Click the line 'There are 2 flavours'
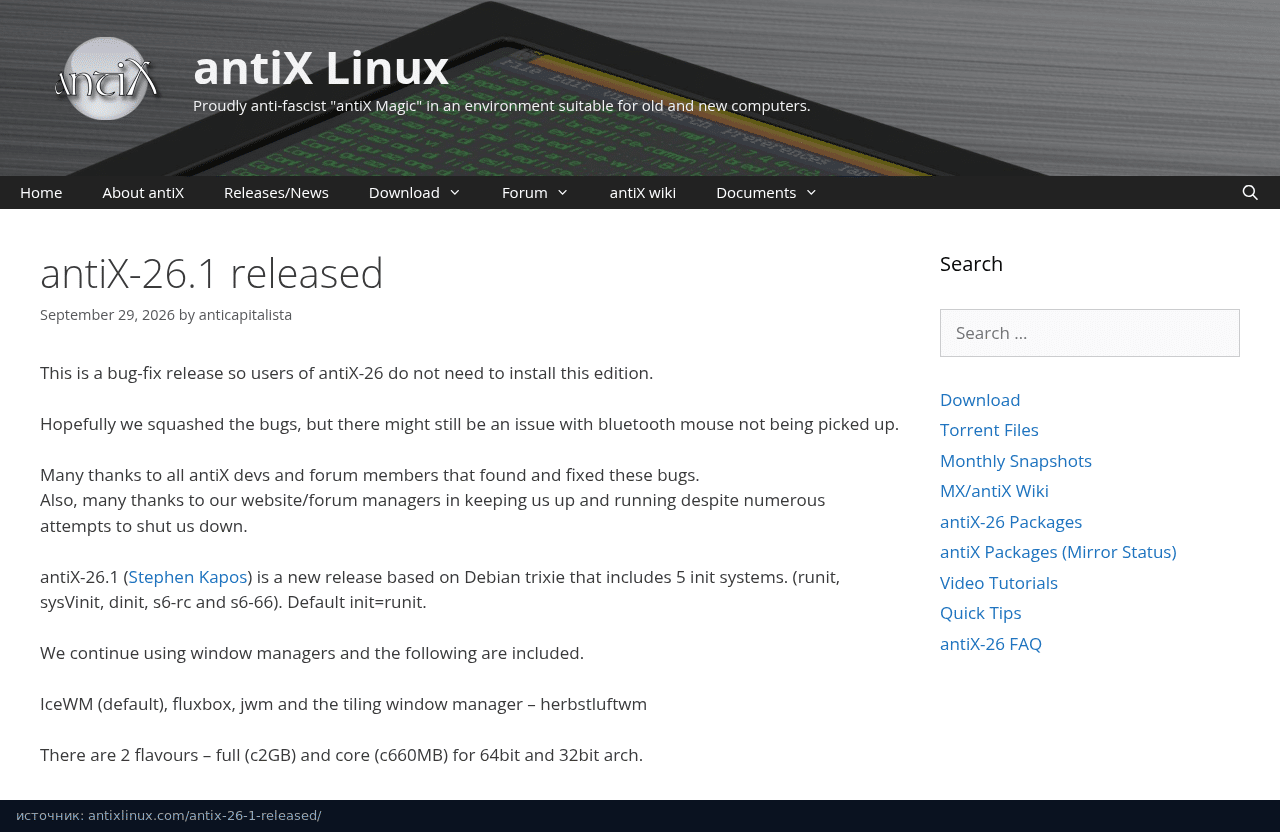Viewport: 1280px width, 832px height. coord(341,755)
